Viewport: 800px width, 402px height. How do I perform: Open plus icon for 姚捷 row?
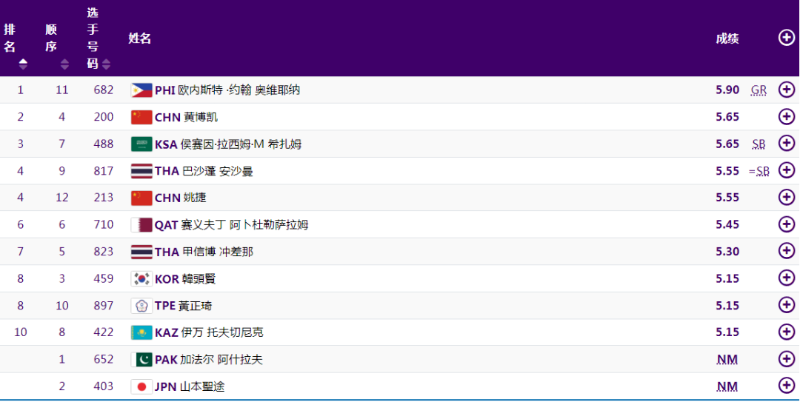(x=786, y=198)
